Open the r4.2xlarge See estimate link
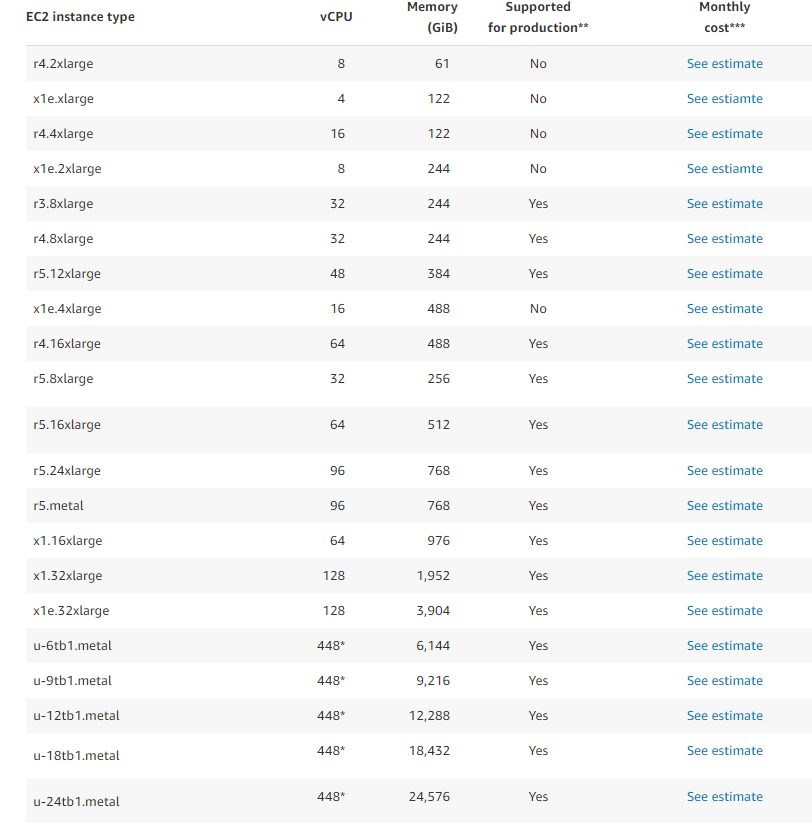Screen dimensions: 812x823 coord(724,64)
